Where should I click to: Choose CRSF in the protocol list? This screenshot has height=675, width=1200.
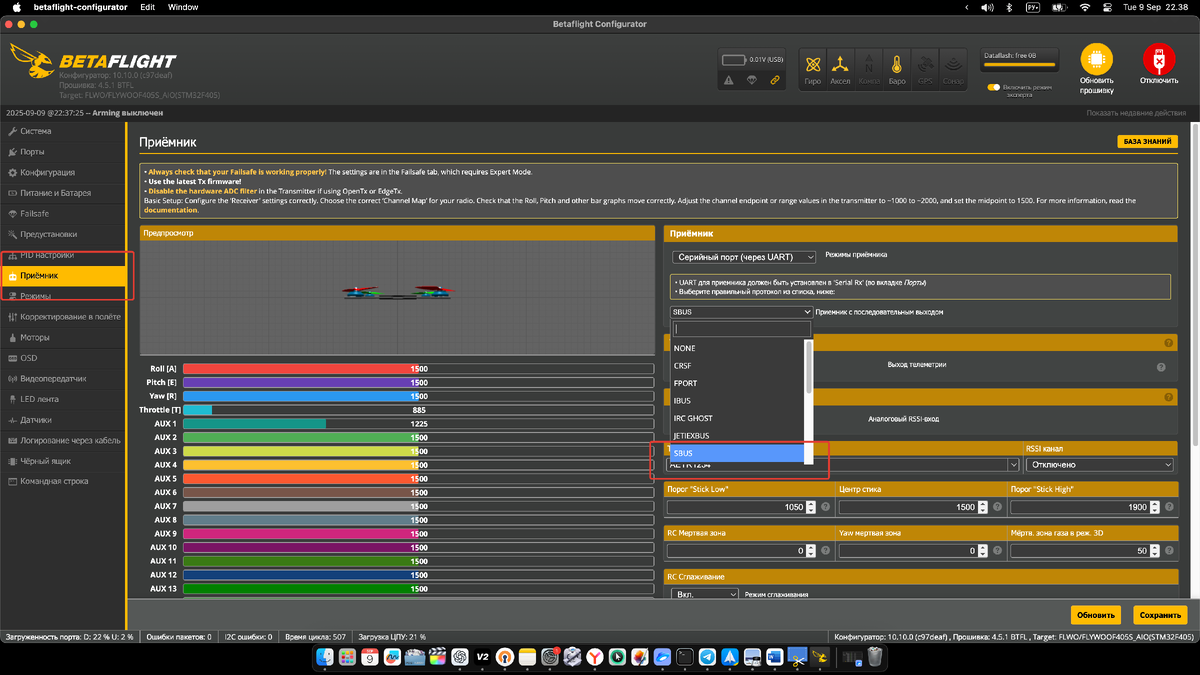pos(738,366)
